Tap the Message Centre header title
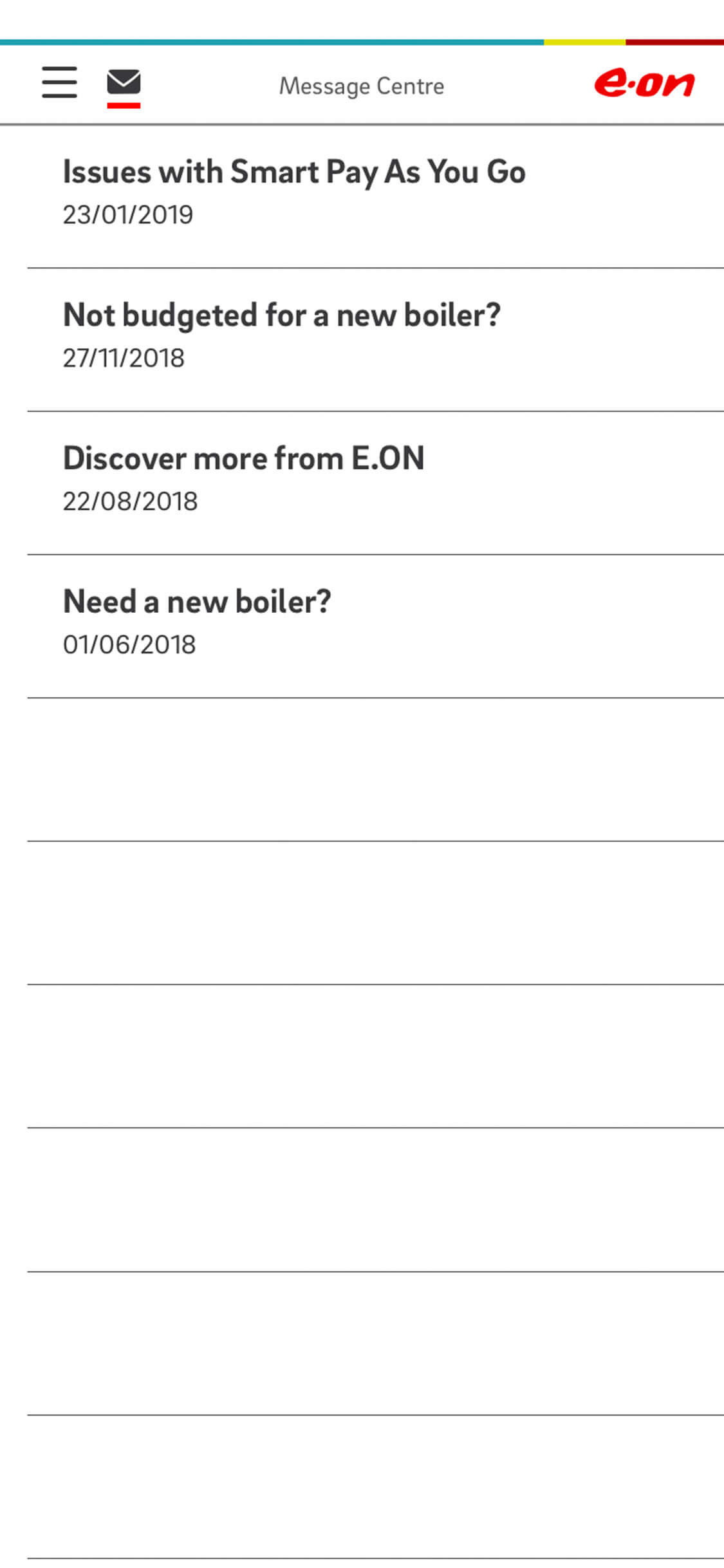 pos(361,86)
